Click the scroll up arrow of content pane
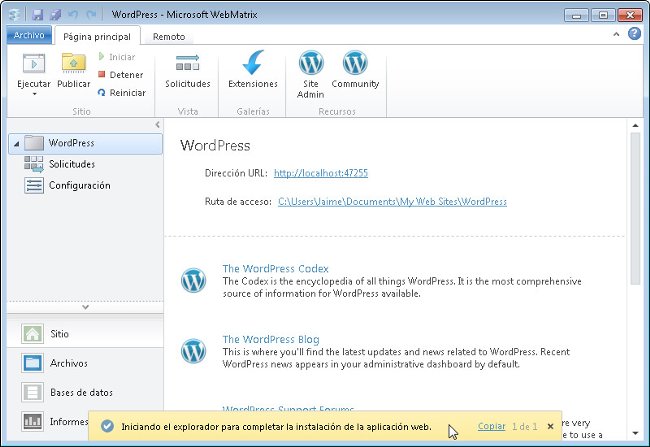 [635, 125]
